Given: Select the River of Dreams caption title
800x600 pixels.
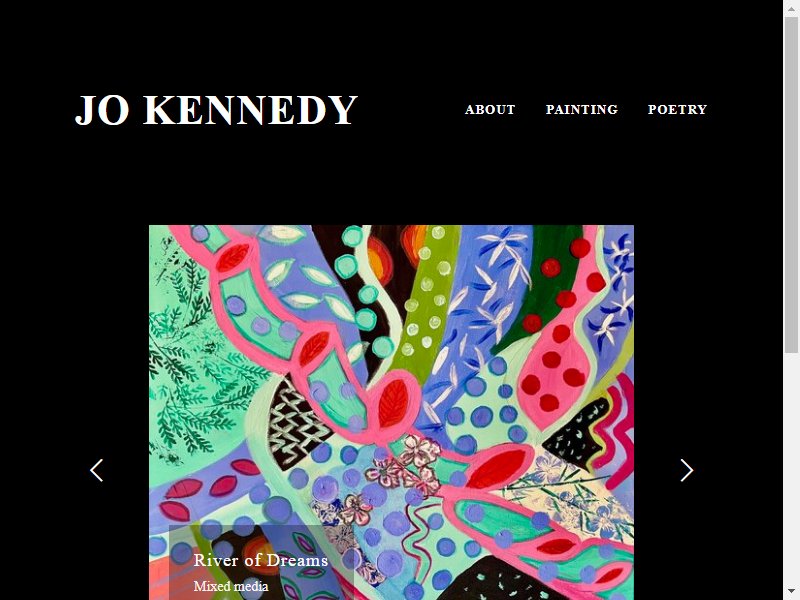Looking at the screenshot, I should (x=261, y=560).
